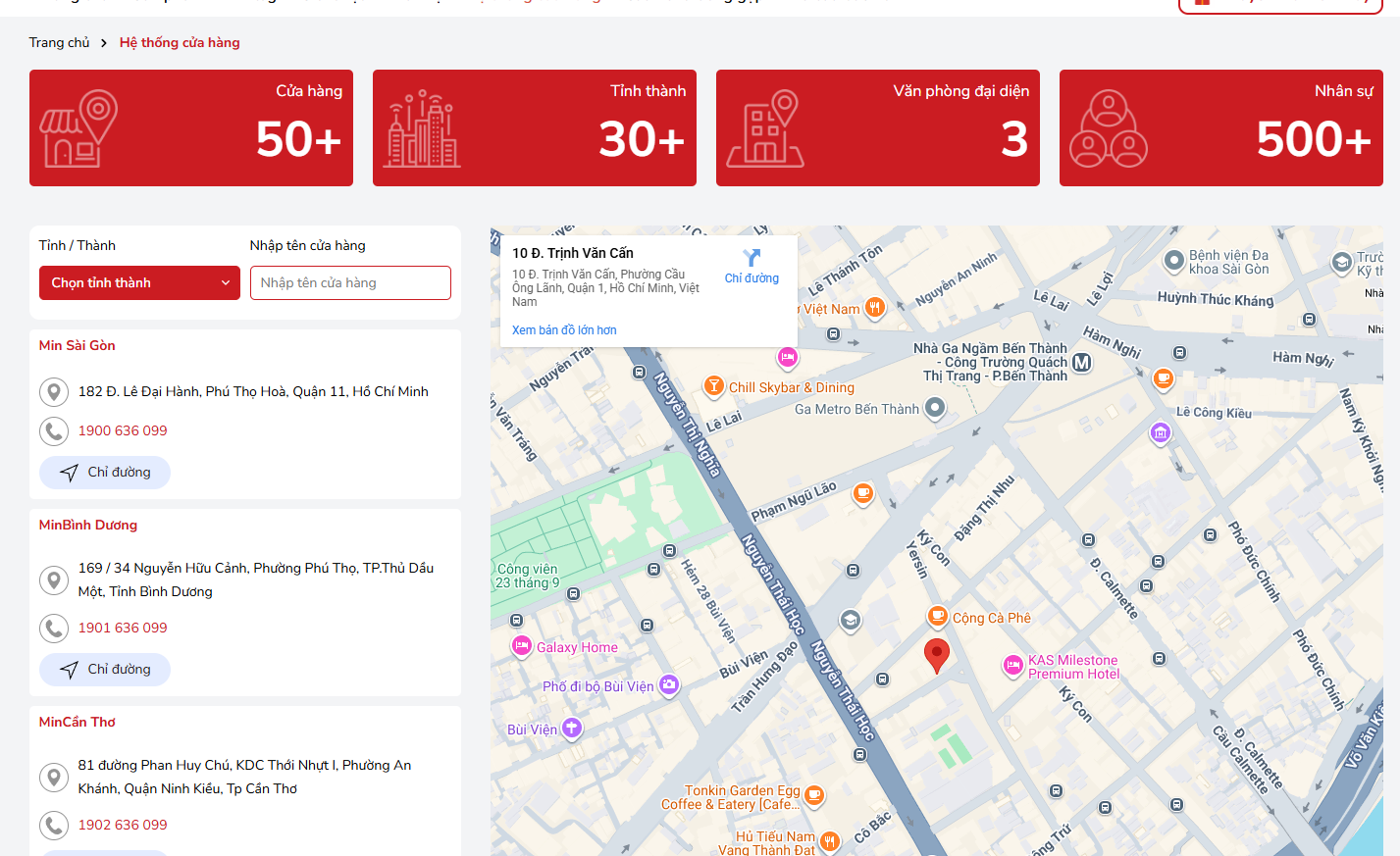Click Phố đi bộ Bùi Viện camera marker
Screen dimensions: 1400x856
(669, 685)
